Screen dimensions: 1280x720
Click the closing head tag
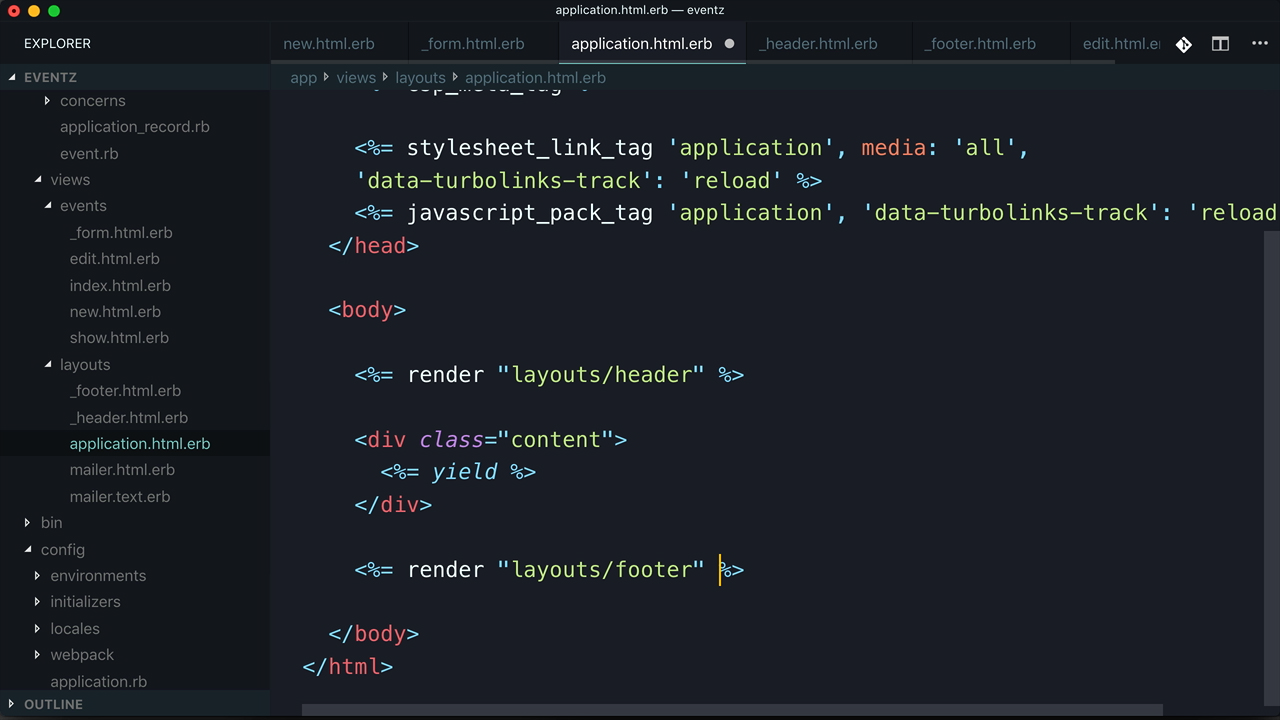(374, 246)
